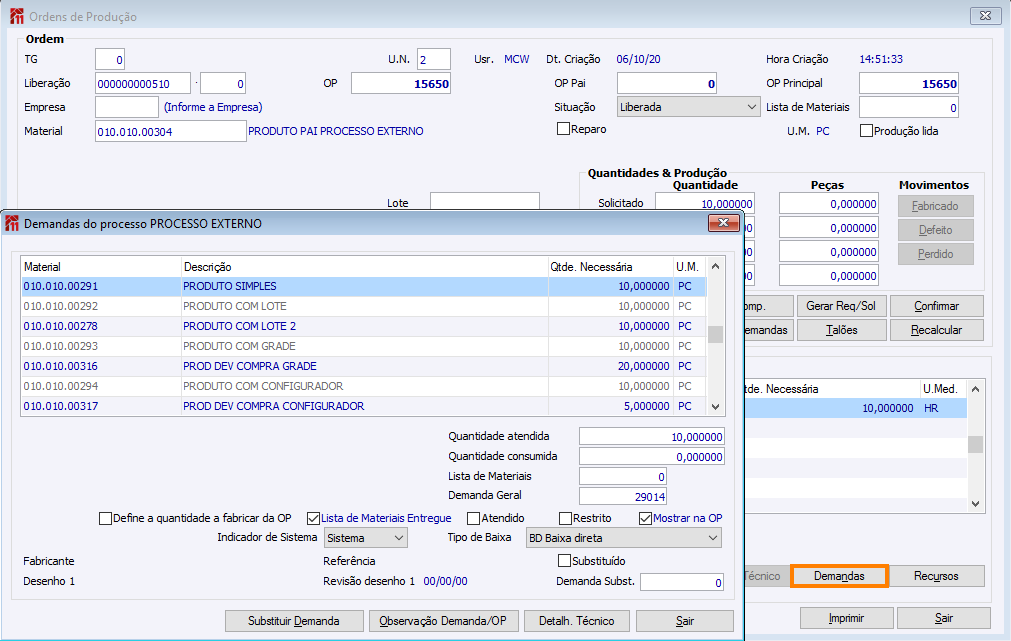This screenshot has height=641, width=1011.
Task: Close the Demandas do processo dialog
Action: coord(723,224)
